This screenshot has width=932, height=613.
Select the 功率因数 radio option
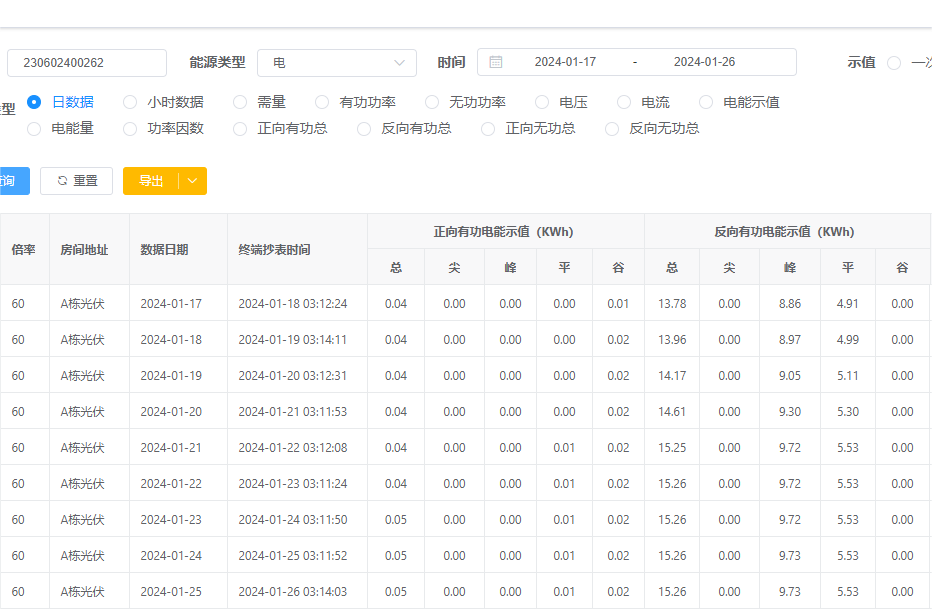130,128
